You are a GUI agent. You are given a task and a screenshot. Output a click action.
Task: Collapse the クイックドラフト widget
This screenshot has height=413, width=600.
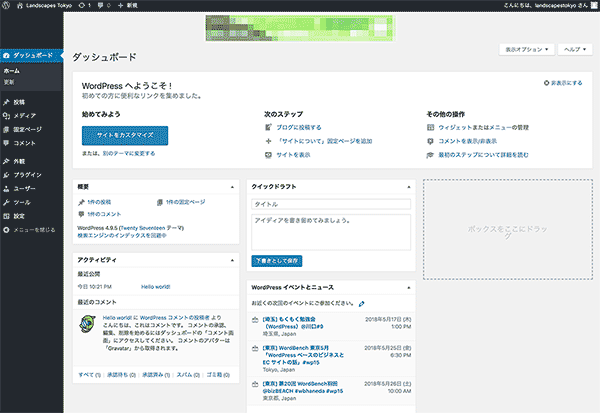point(409,187)
